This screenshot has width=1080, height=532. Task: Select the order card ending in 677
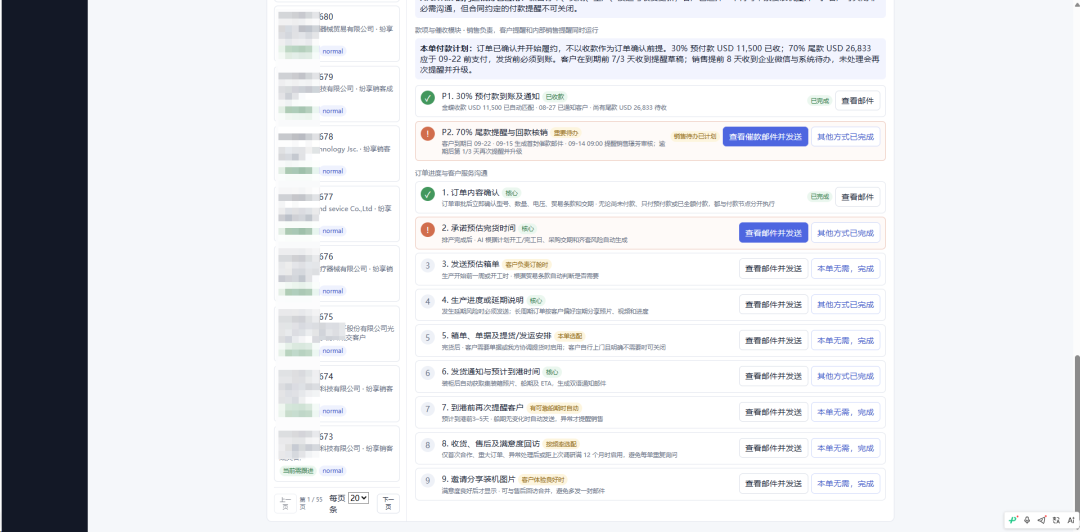337,214
